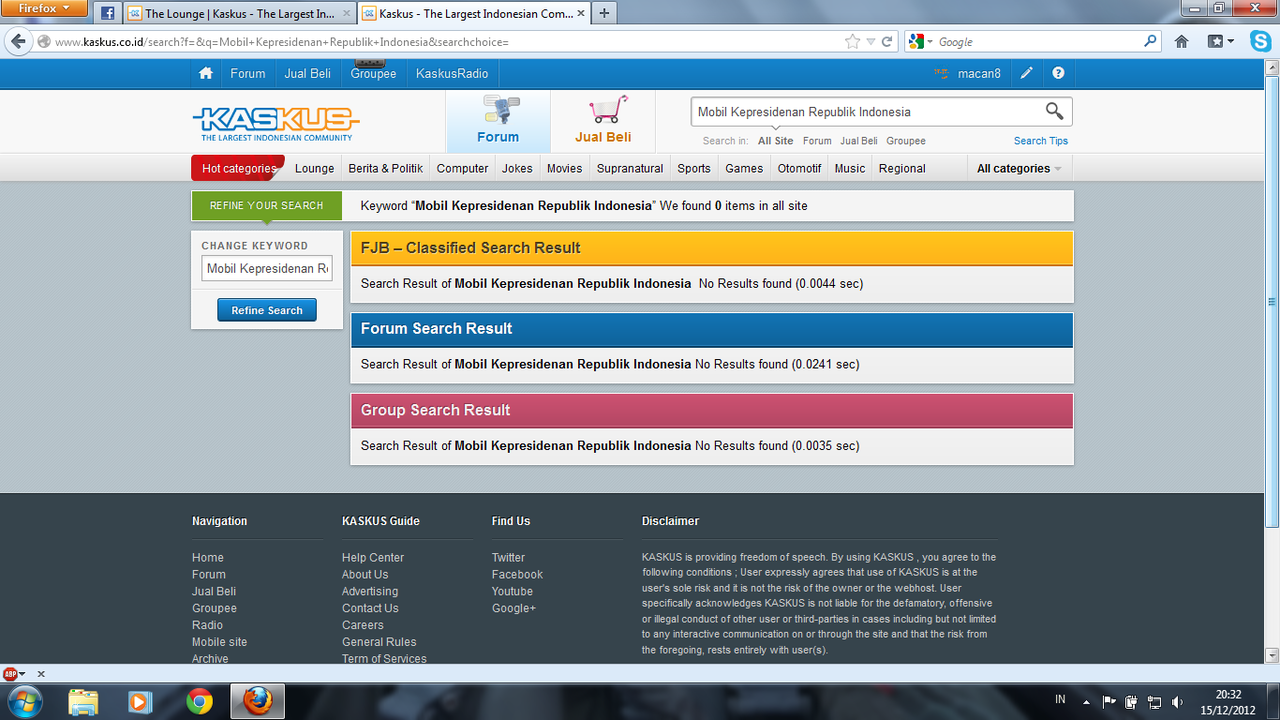The width and height of the screenshot is (1280, 720).
Task: Click the Refine Search button
Action: pos(267,310)
